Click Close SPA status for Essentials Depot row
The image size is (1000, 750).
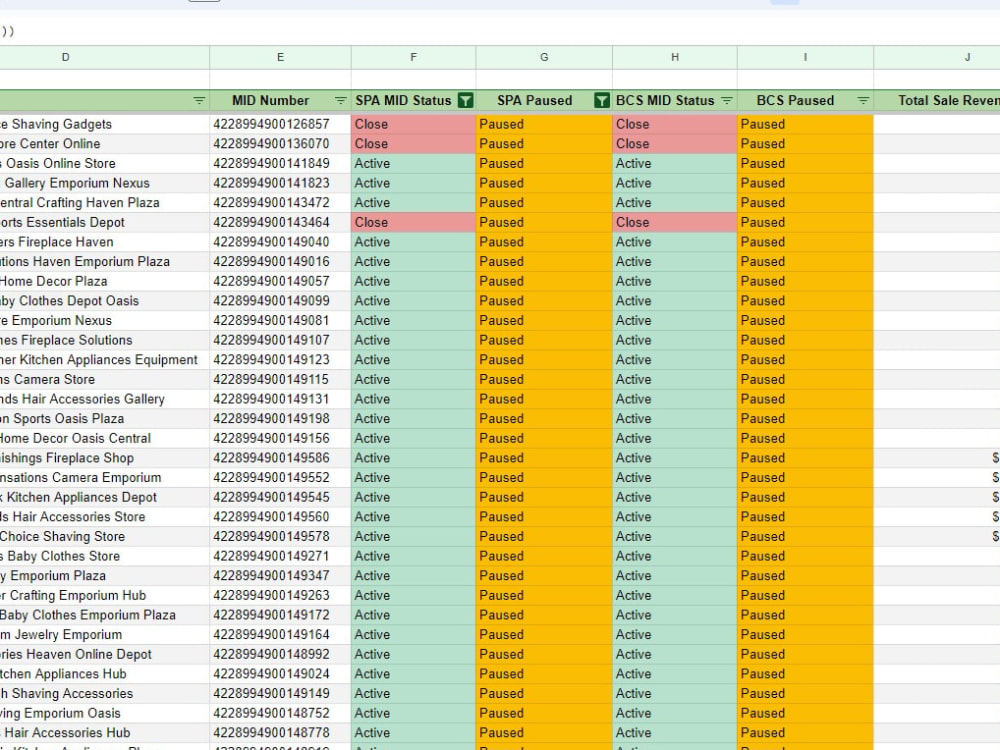[x=413, y=223]
